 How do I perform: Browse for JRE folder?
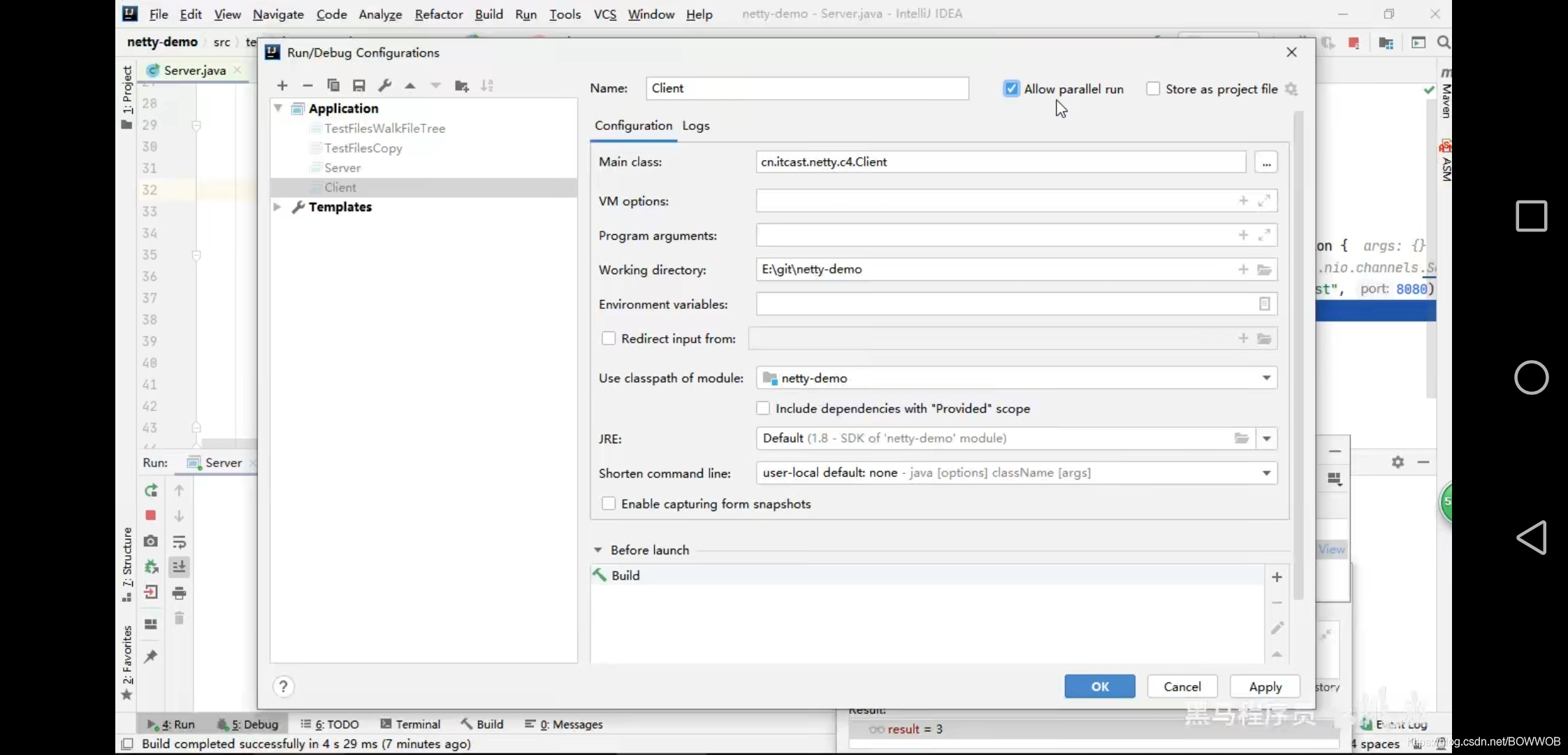pyautogui.click(x=1241, y=438)
